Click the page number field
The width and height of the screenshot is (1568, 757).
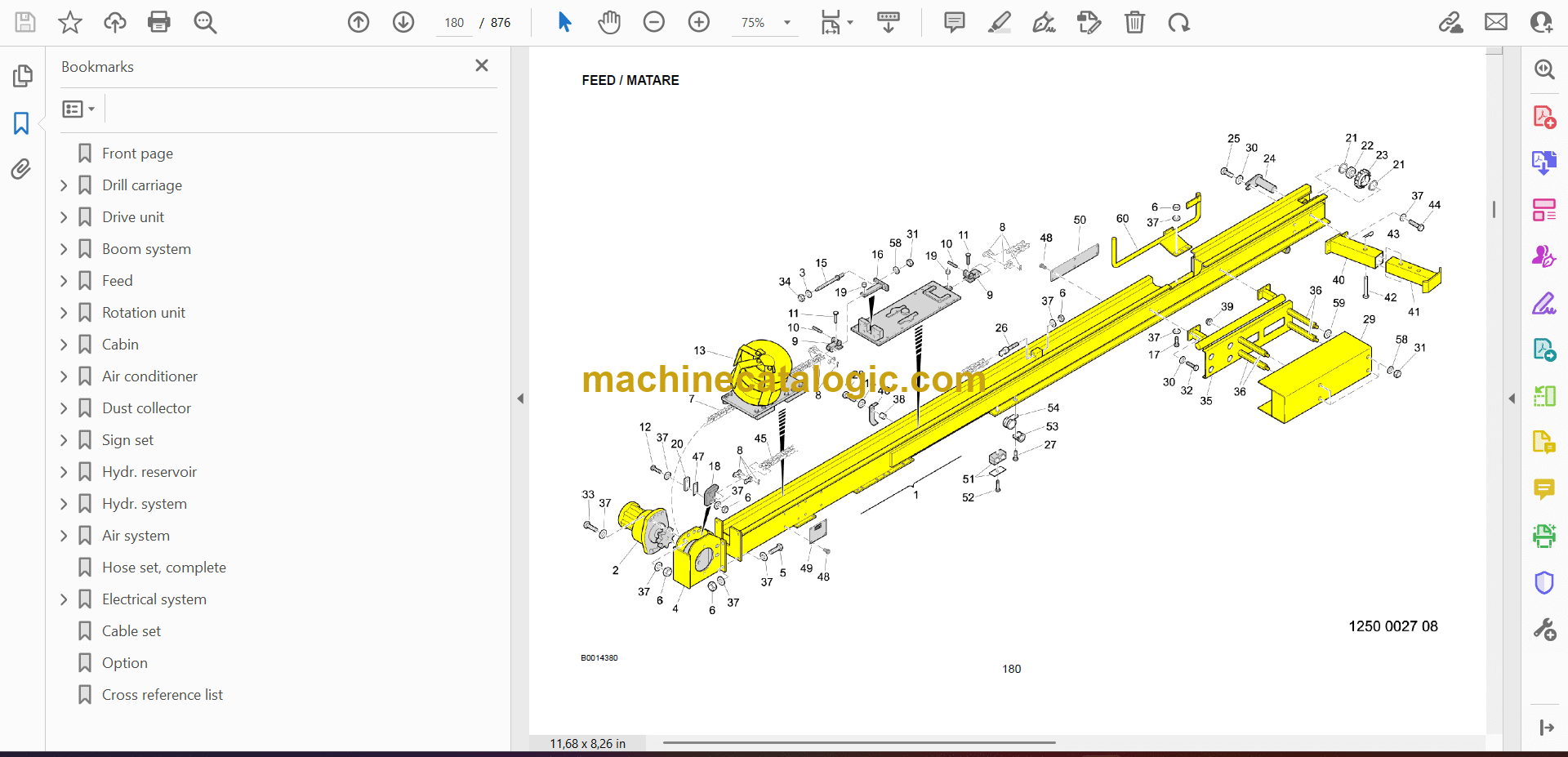tap(455, 23)
